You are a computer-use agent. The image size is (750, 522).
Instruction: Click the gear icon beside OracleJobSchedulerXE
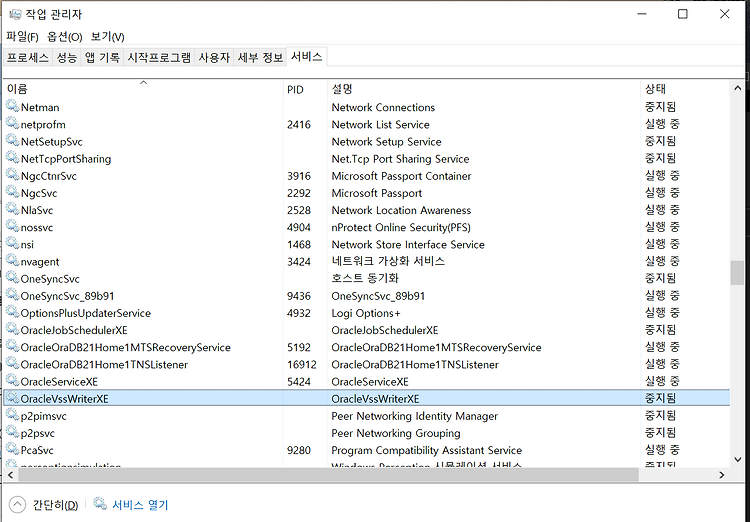pyautogui.click(x=12, y=329)
